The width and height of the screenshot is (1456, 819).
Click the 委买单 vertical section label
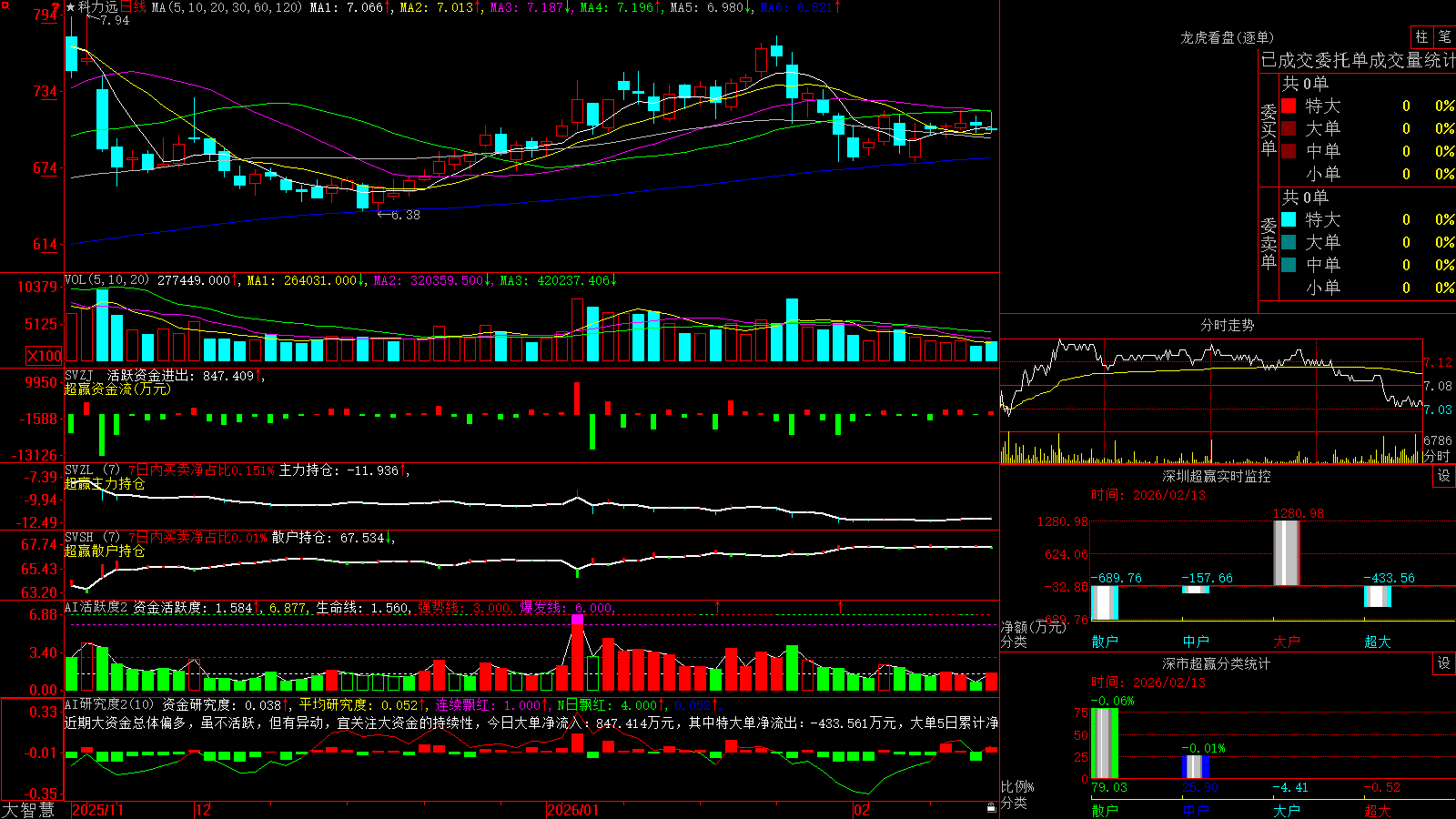click(x=1269, y=128)
